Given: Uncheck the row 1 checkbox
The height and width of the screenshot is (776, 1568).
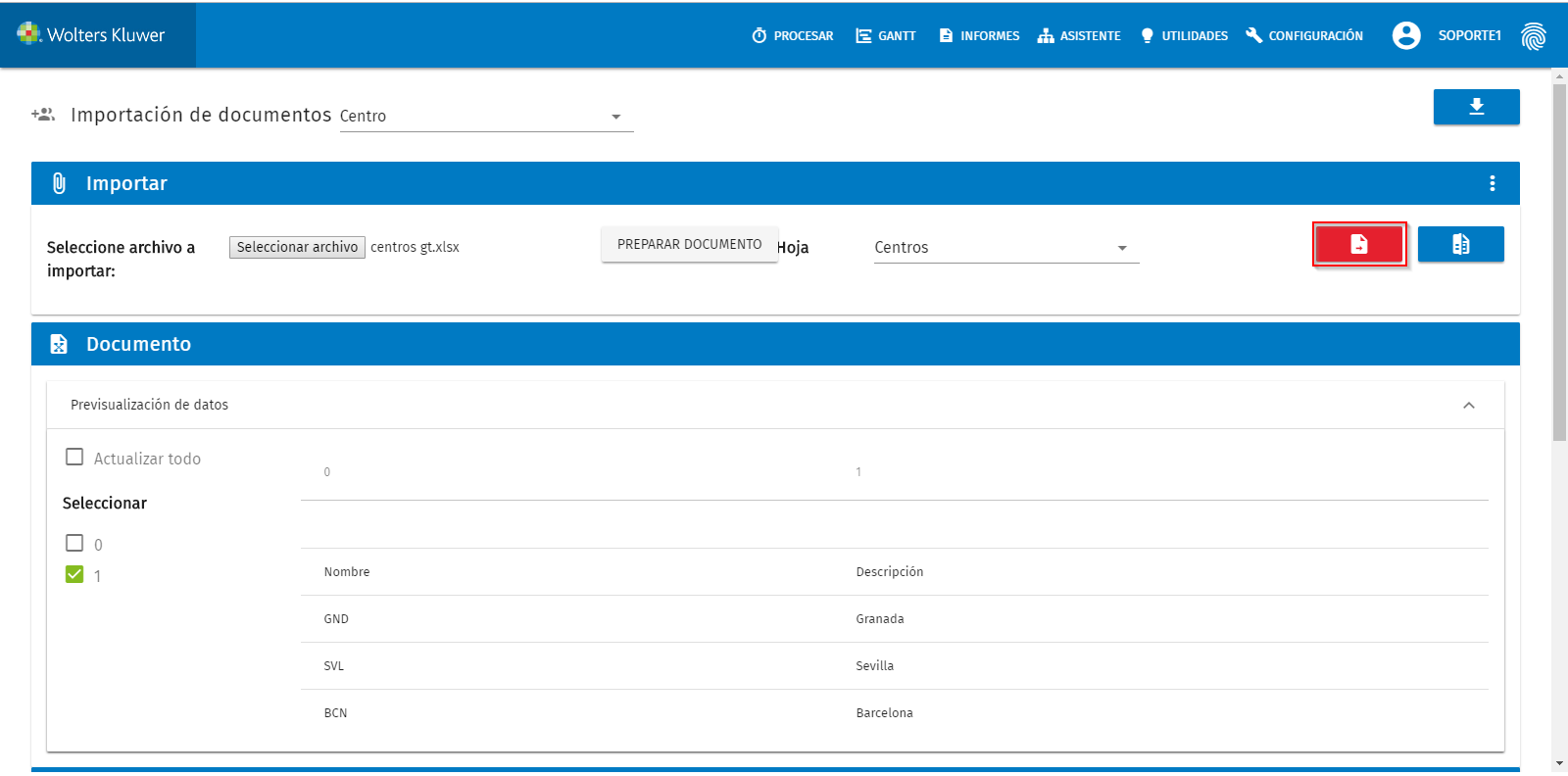Looking at the screenshot, I should [74, 574].
